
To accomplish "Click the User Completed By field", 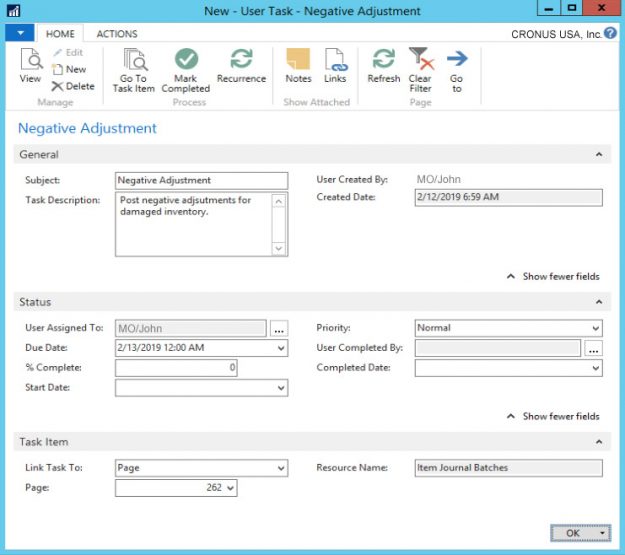I will coord(497,348).
